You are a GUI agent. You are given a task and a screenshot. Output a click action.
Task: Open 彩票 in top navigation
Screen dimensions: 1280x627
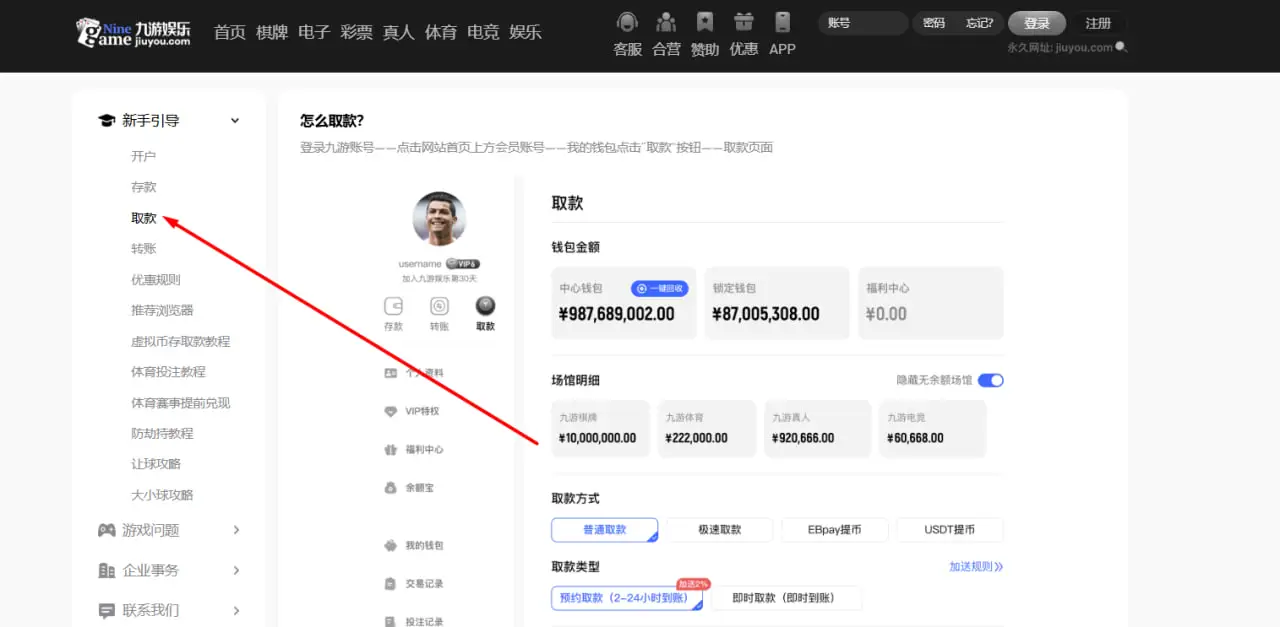(x=356, y=32)
